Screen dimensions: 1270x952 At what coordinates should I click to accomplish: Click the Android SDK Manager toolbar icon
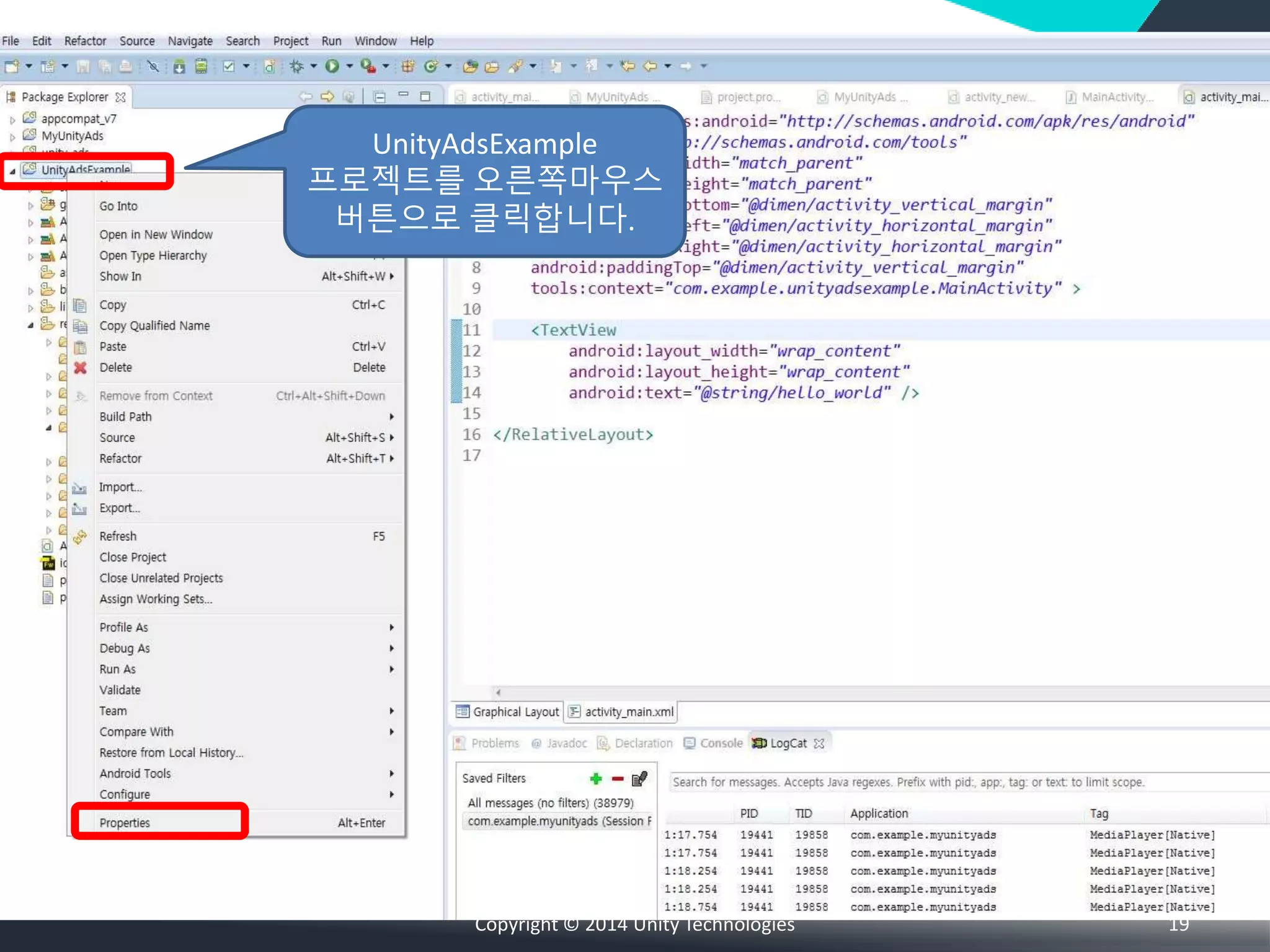click(x=179, y=66)
